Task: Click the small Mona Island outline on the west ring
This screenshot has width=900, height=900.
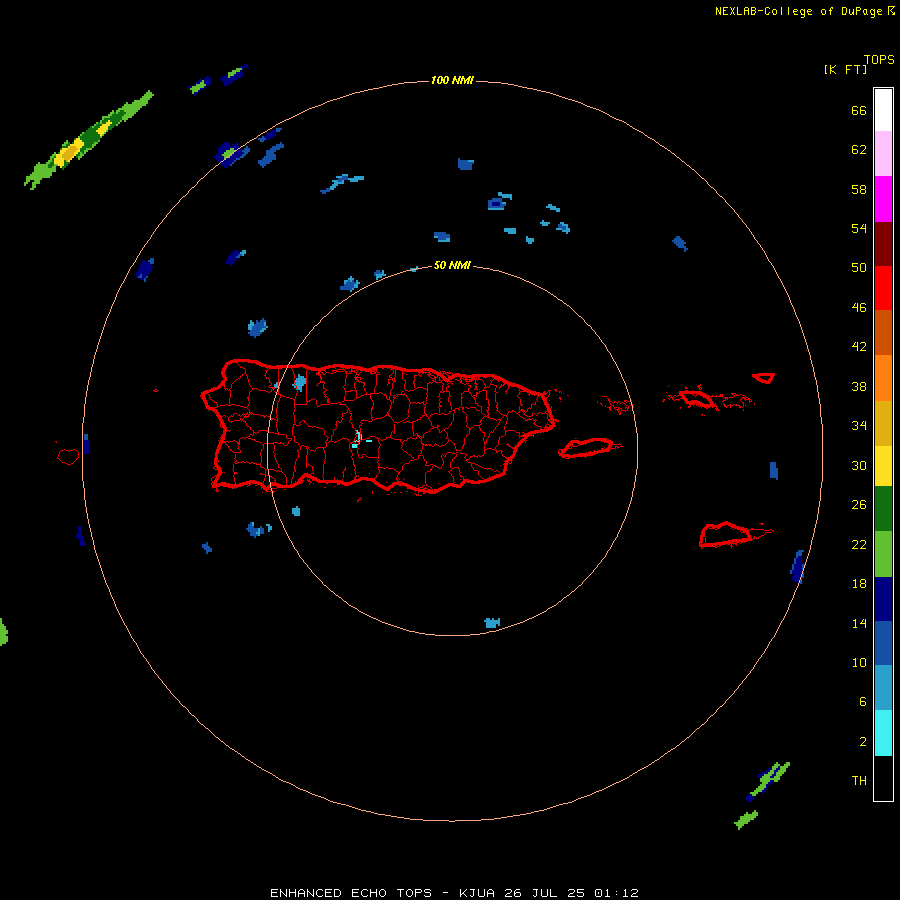Action: (68, 456)
